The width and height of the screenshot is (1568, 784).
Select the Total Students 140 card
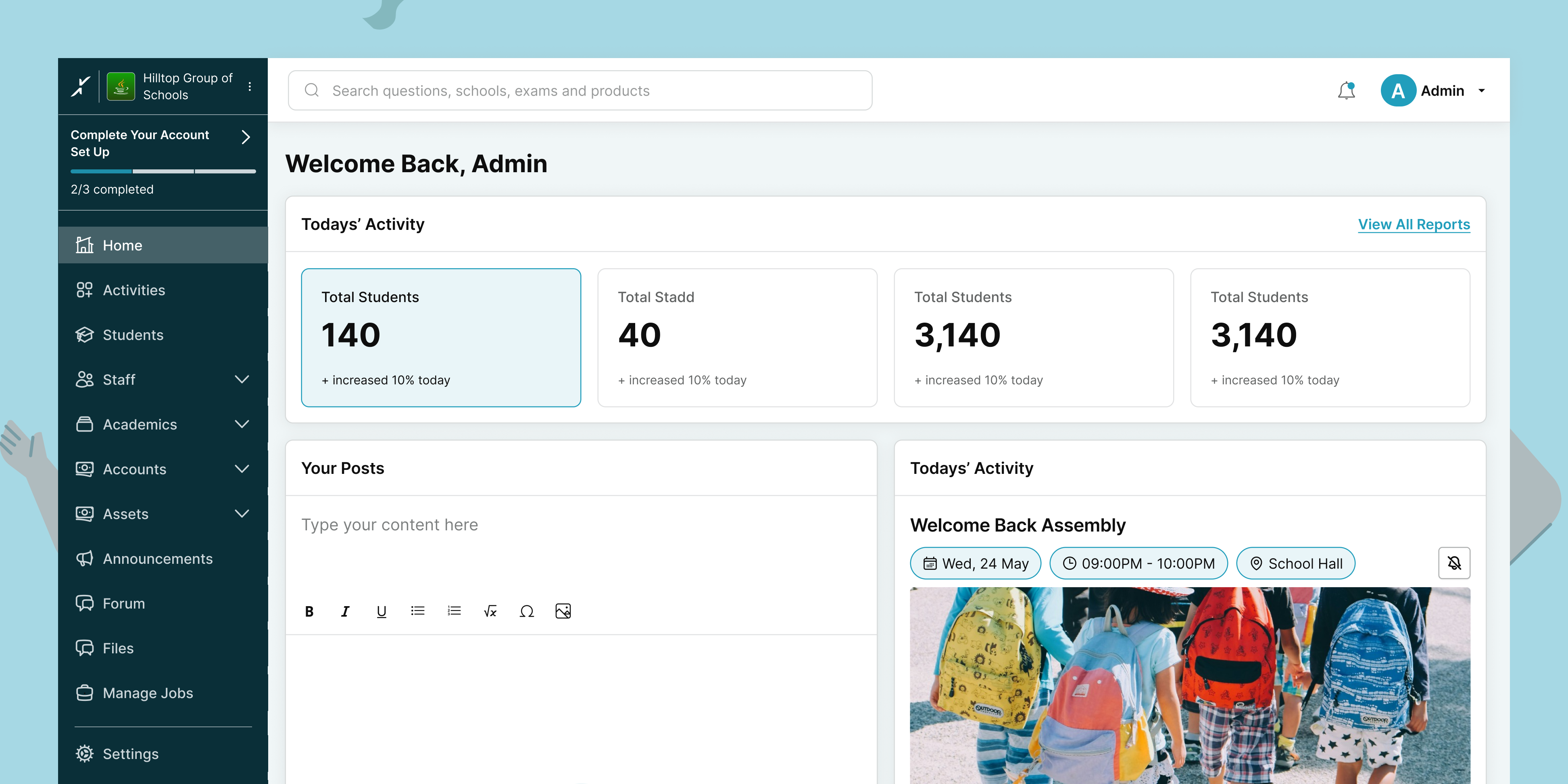tap(441, 337)
